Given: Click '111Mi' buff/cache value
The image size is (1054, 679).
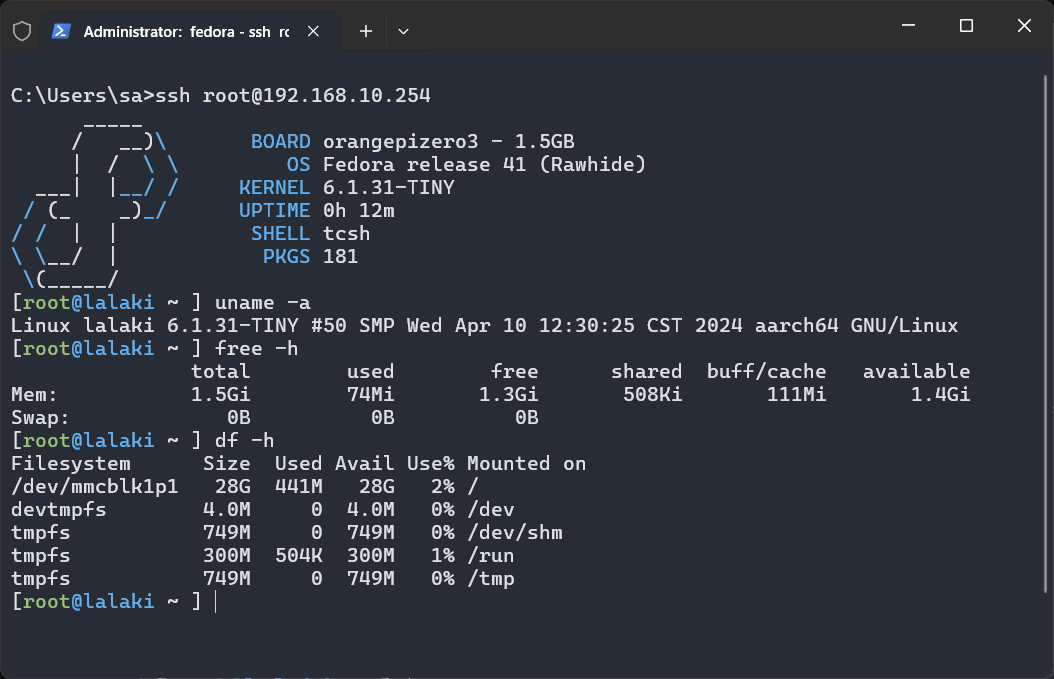Looking at the screenshot, I should pos(797,394).
